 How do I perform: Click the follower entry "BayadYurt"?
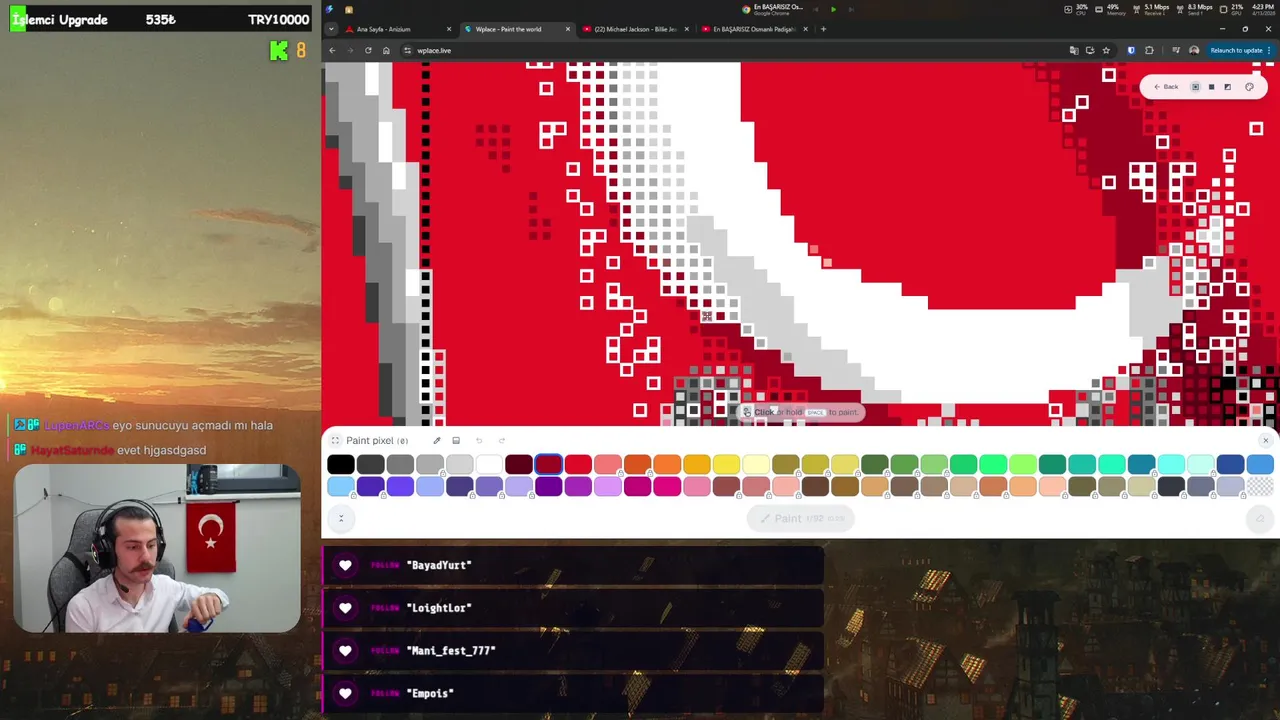click(572, 565)
